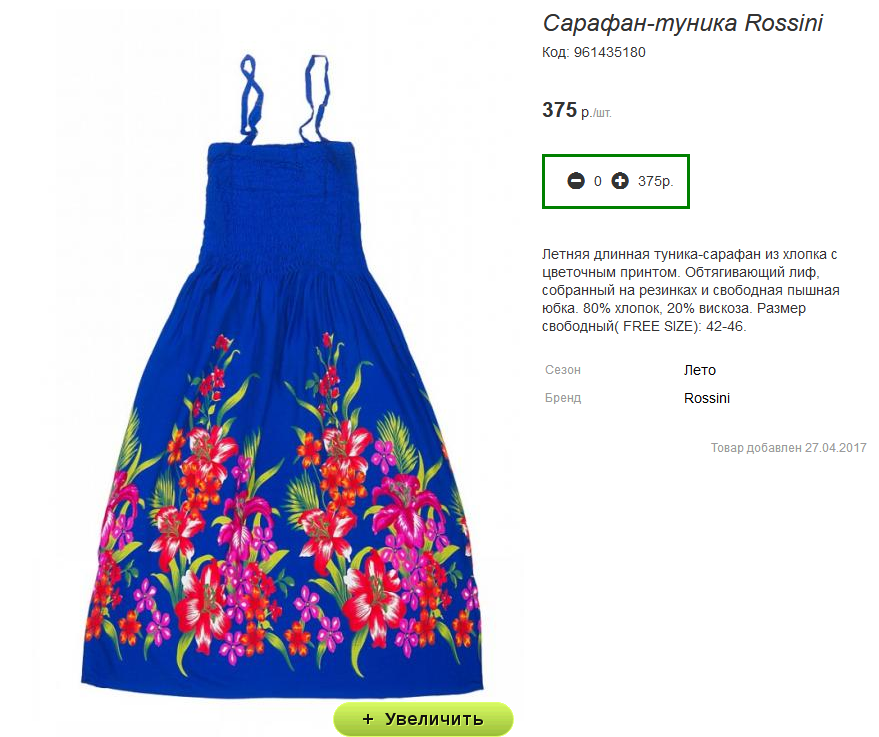The image size is (879, 737).
Task: Click the Лето season value
Action: [x=700, y=370]
